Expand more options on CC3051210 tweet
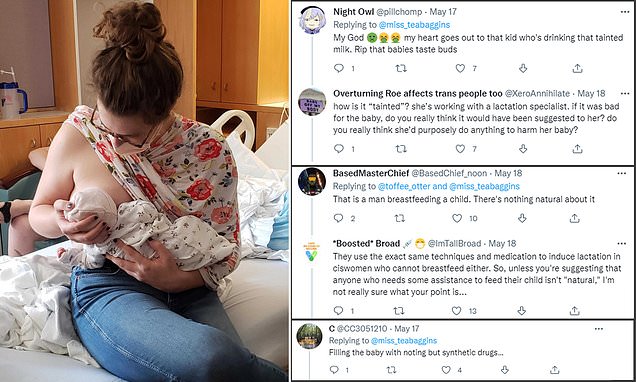Image resolution: width=636 pixels, height=382 pixels. click(599, 329)
